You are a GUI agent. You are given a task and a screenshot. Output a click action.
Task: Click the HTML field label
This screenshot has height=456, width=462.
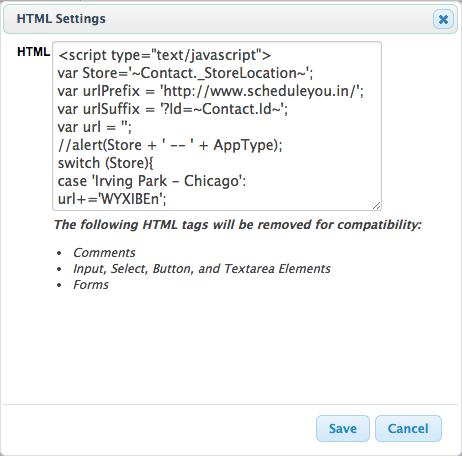tap(33, 52)
